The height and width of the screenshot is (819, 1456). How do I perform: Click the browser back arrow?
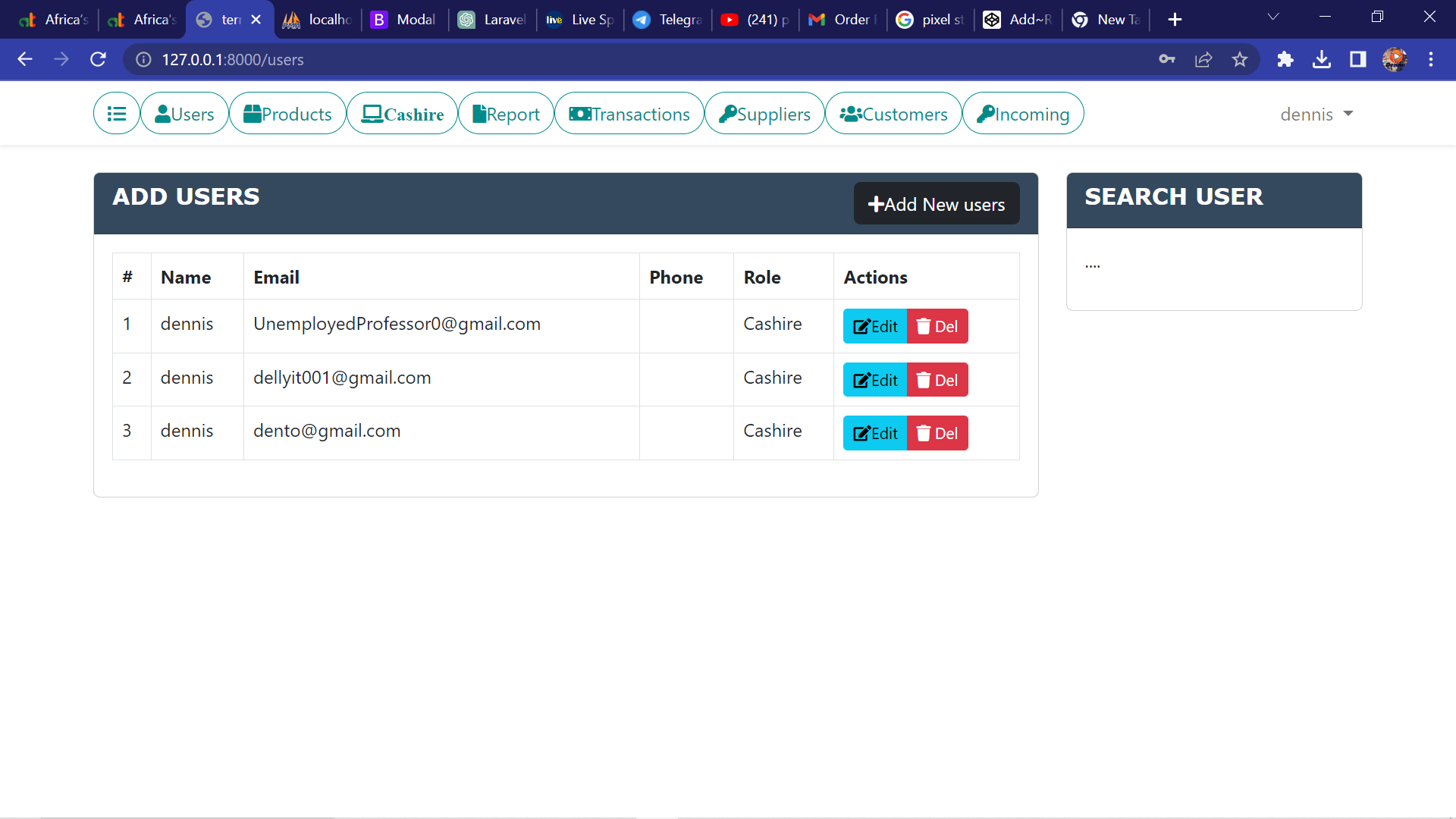tap(25, 59)
